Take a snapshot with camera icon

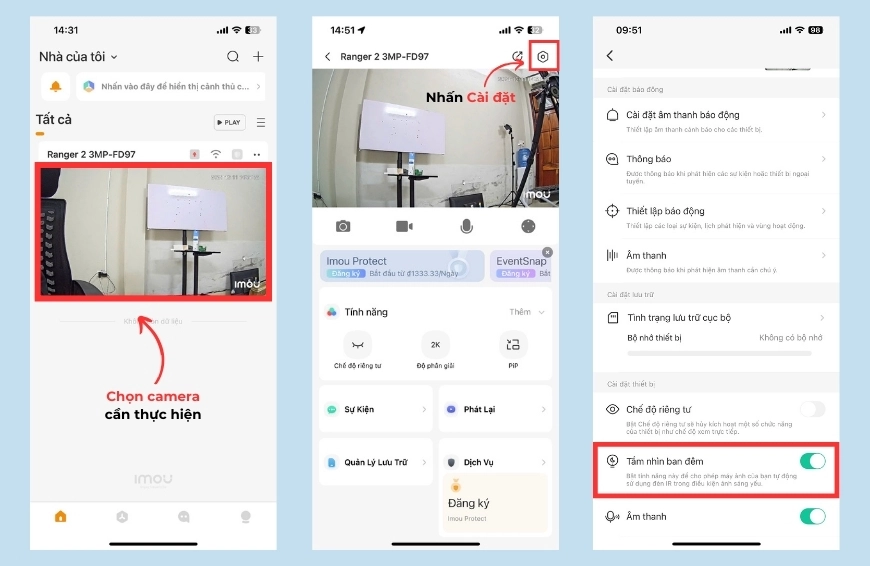tap(343, 226)
